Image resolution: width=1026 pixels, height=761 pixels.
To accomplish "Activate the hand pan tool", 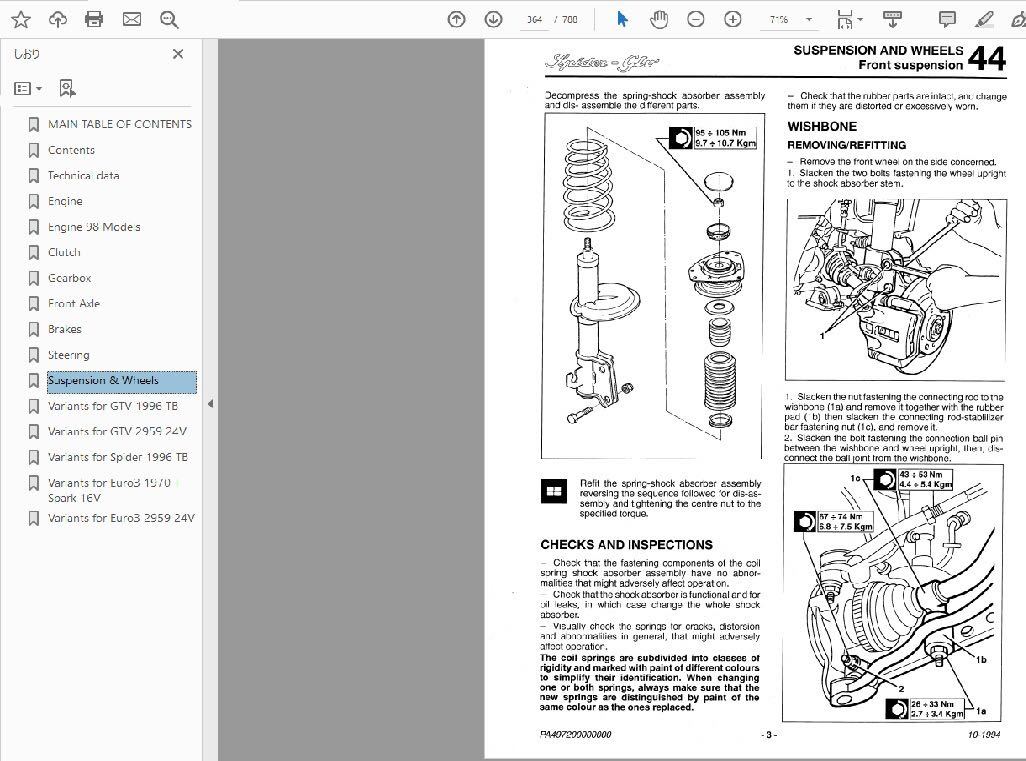I will [659, 20].
